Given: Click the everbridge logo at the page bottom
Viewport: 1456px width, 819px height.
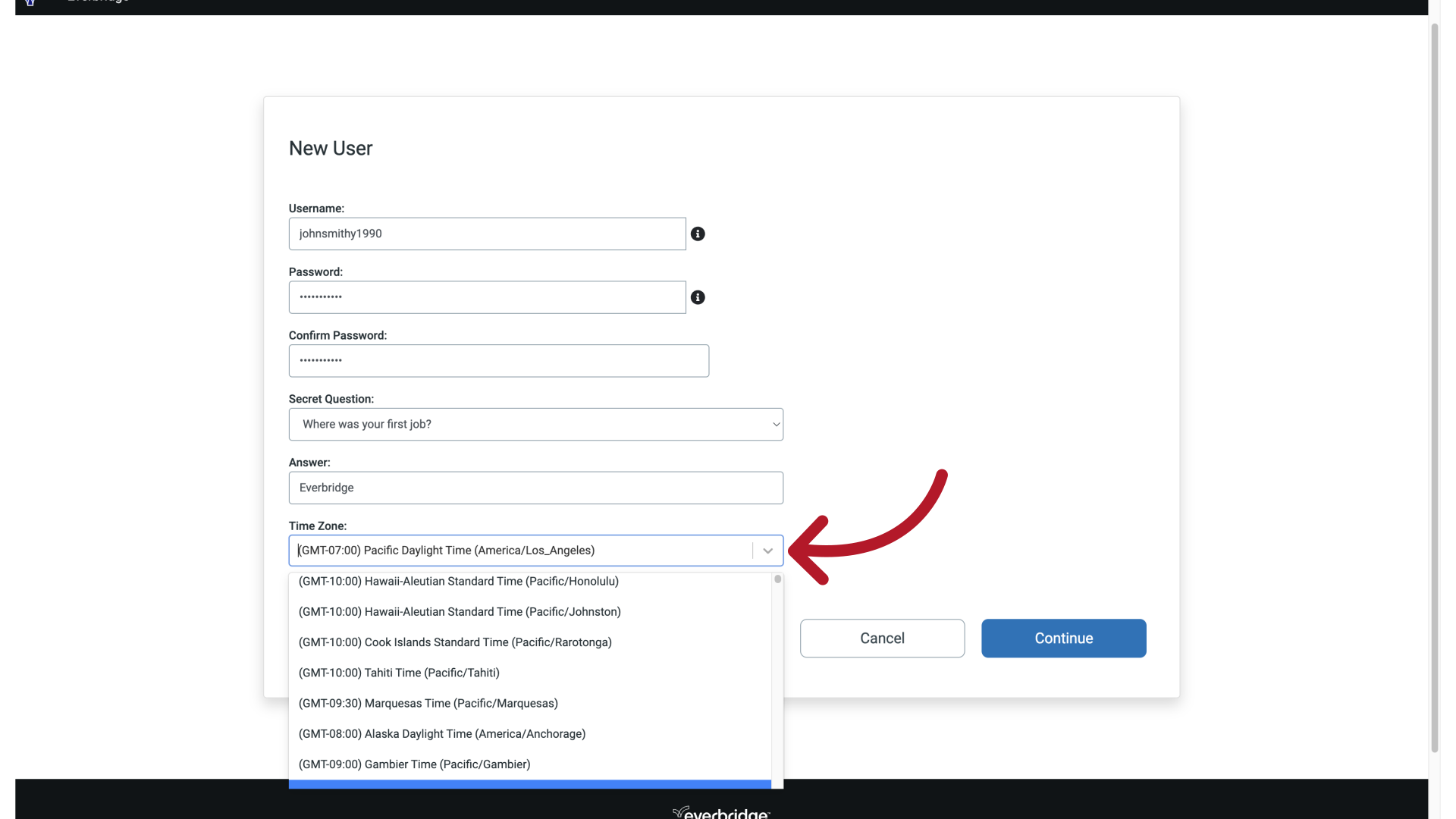Looking at the screenshot, I should 720,811.
